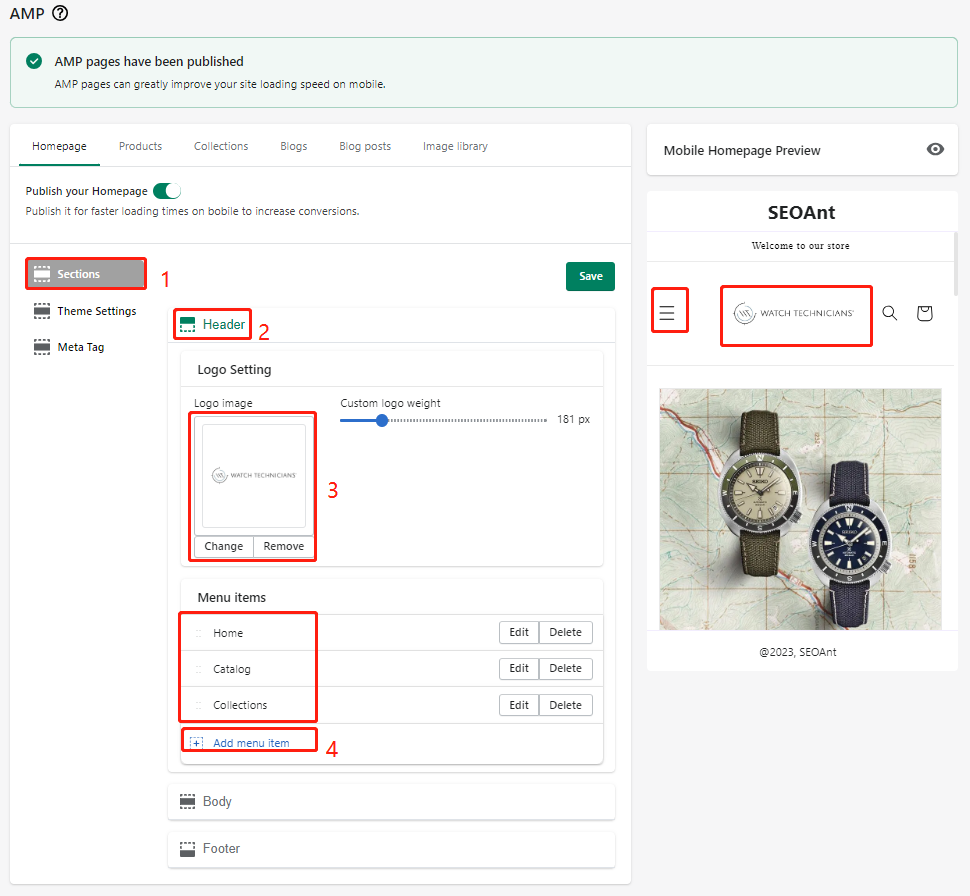Click the 'Catalog' menu item label

click(x=231, y=669)
